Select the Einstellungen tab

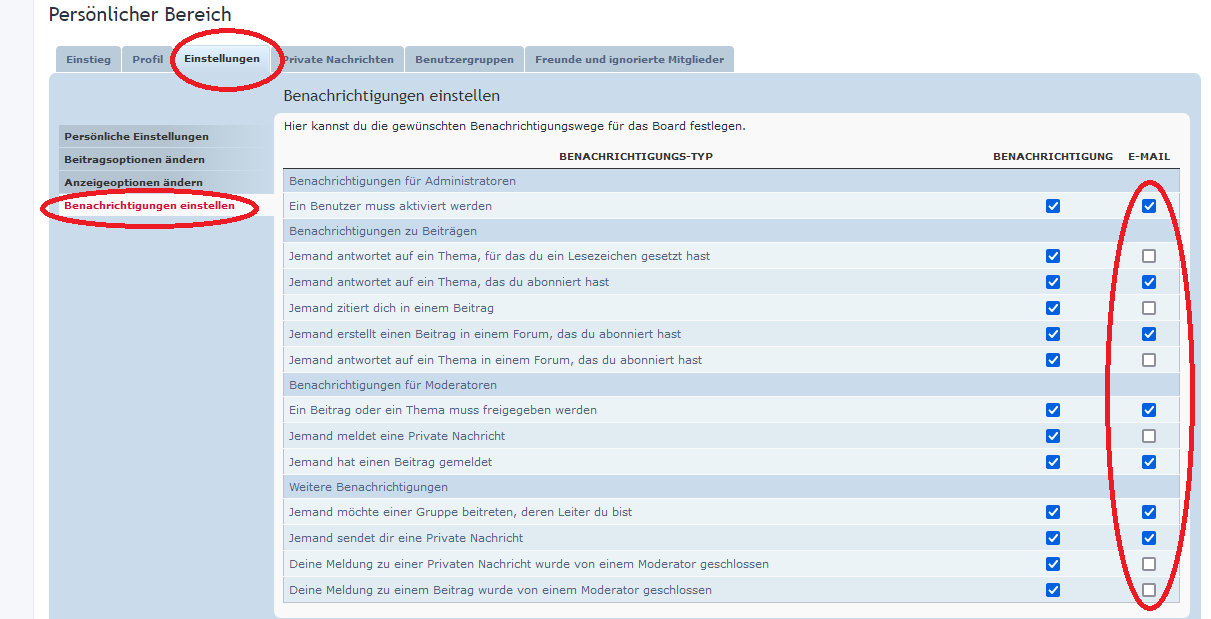222,59
